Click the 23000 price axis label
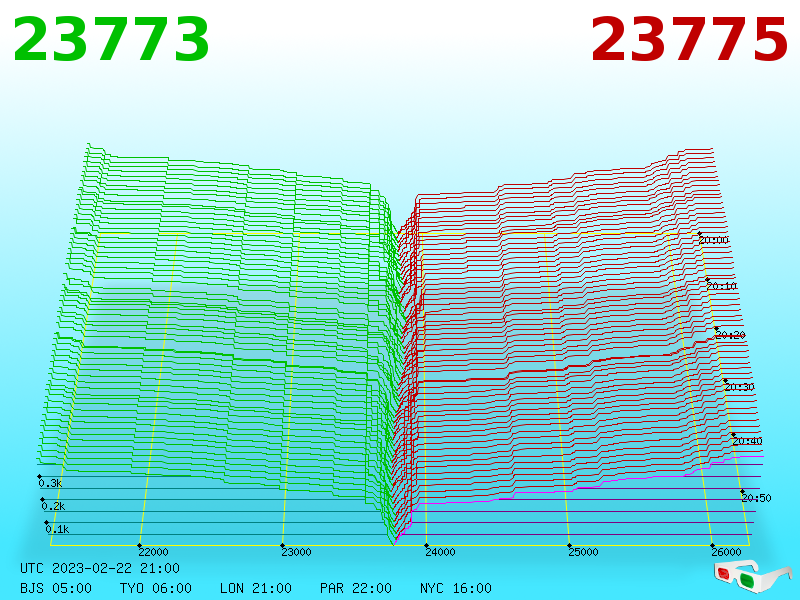Viewport: 800px width, 600px height. pyautogui.click(x=296, y=552)
